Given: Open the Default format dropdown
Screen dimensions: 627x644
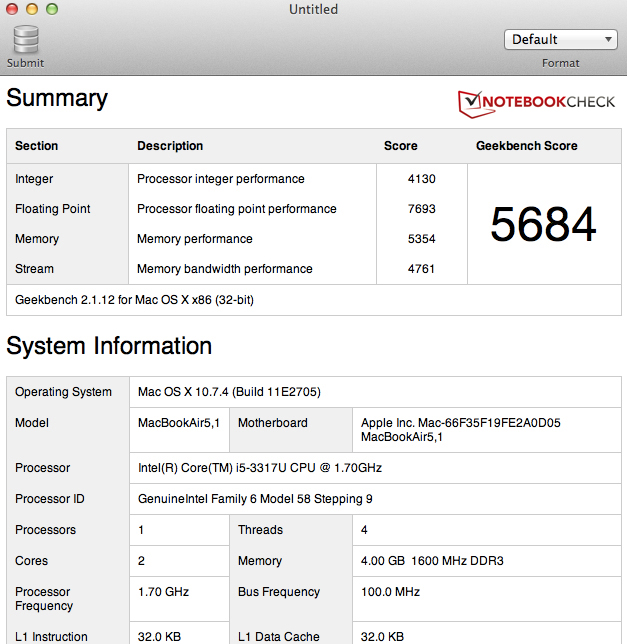Looking at the screenshot, I should (x=560, y=39).
